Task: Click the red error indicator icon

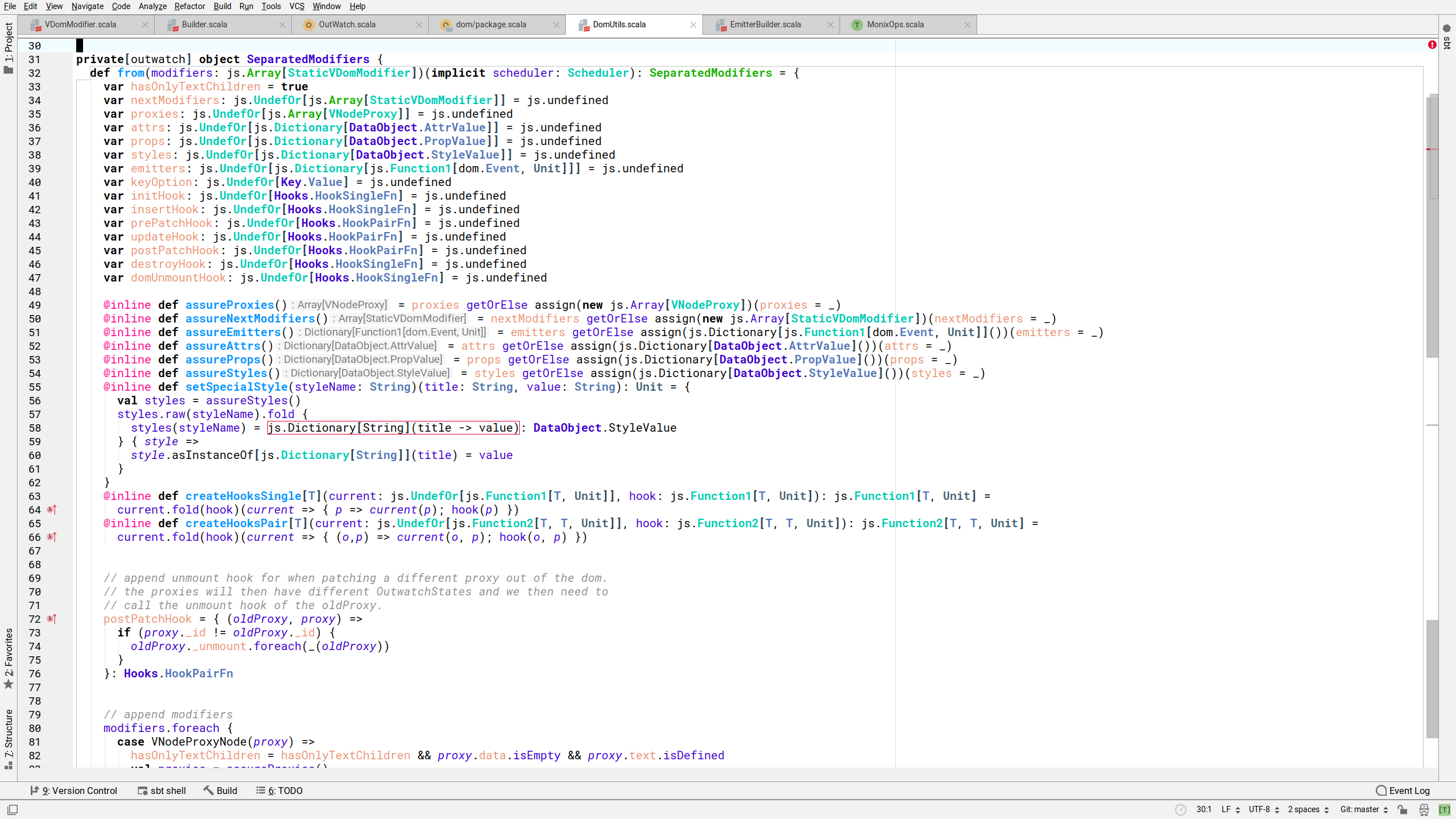Action: pyautogui.click(x=1432, y=45)
